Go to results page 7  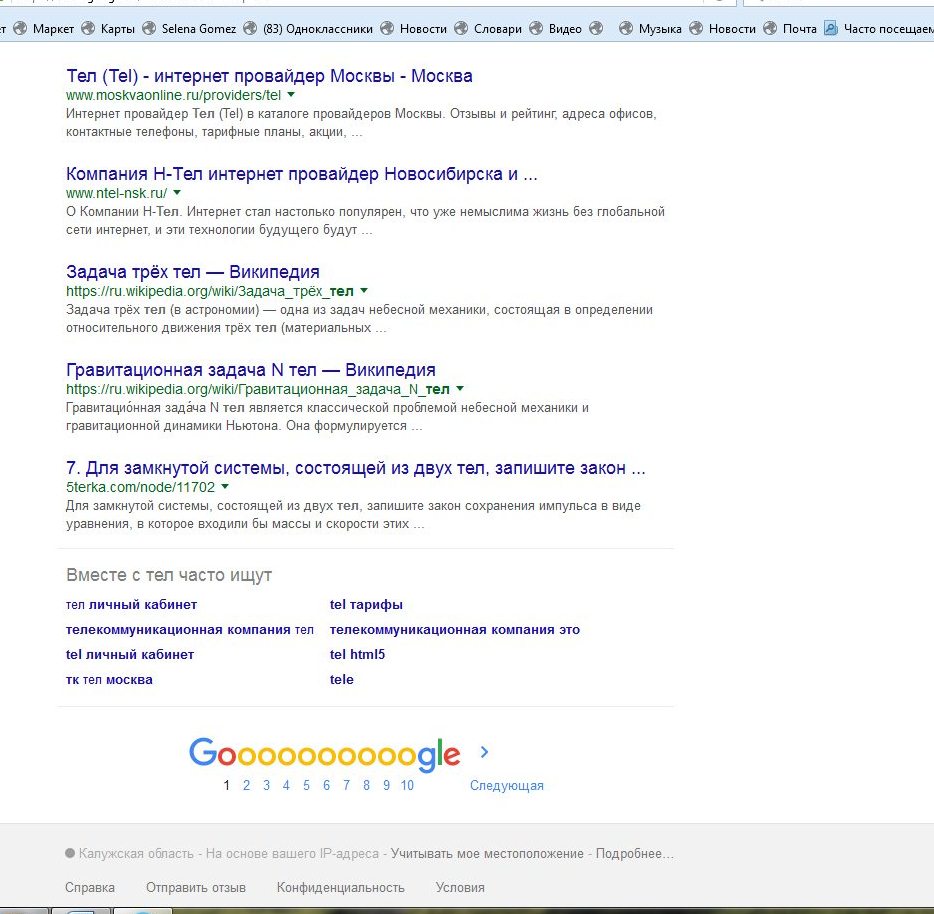(x=346, y=785)
